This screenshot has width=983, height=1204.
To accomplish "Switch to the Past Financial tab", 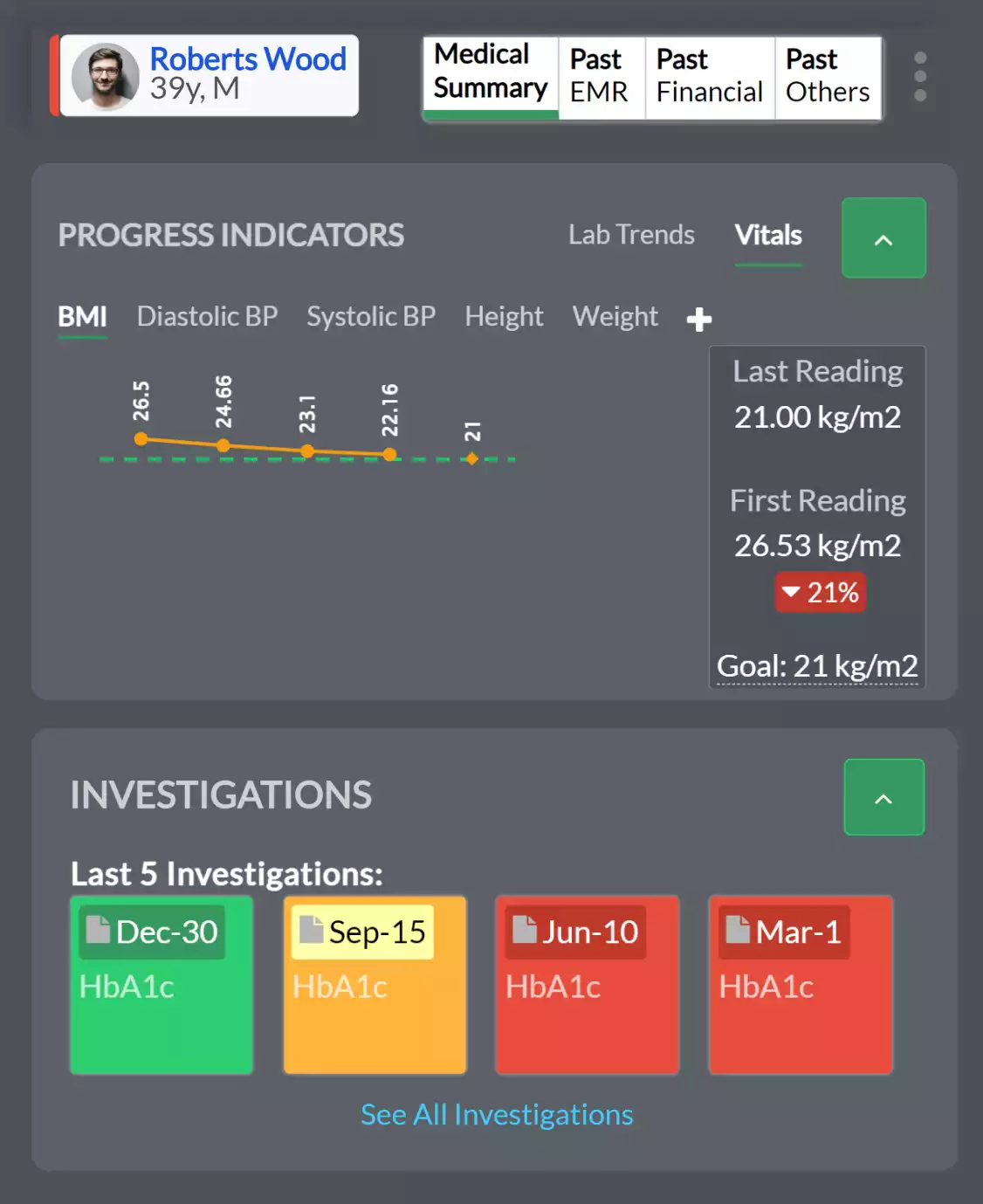I will click(709, 76).
